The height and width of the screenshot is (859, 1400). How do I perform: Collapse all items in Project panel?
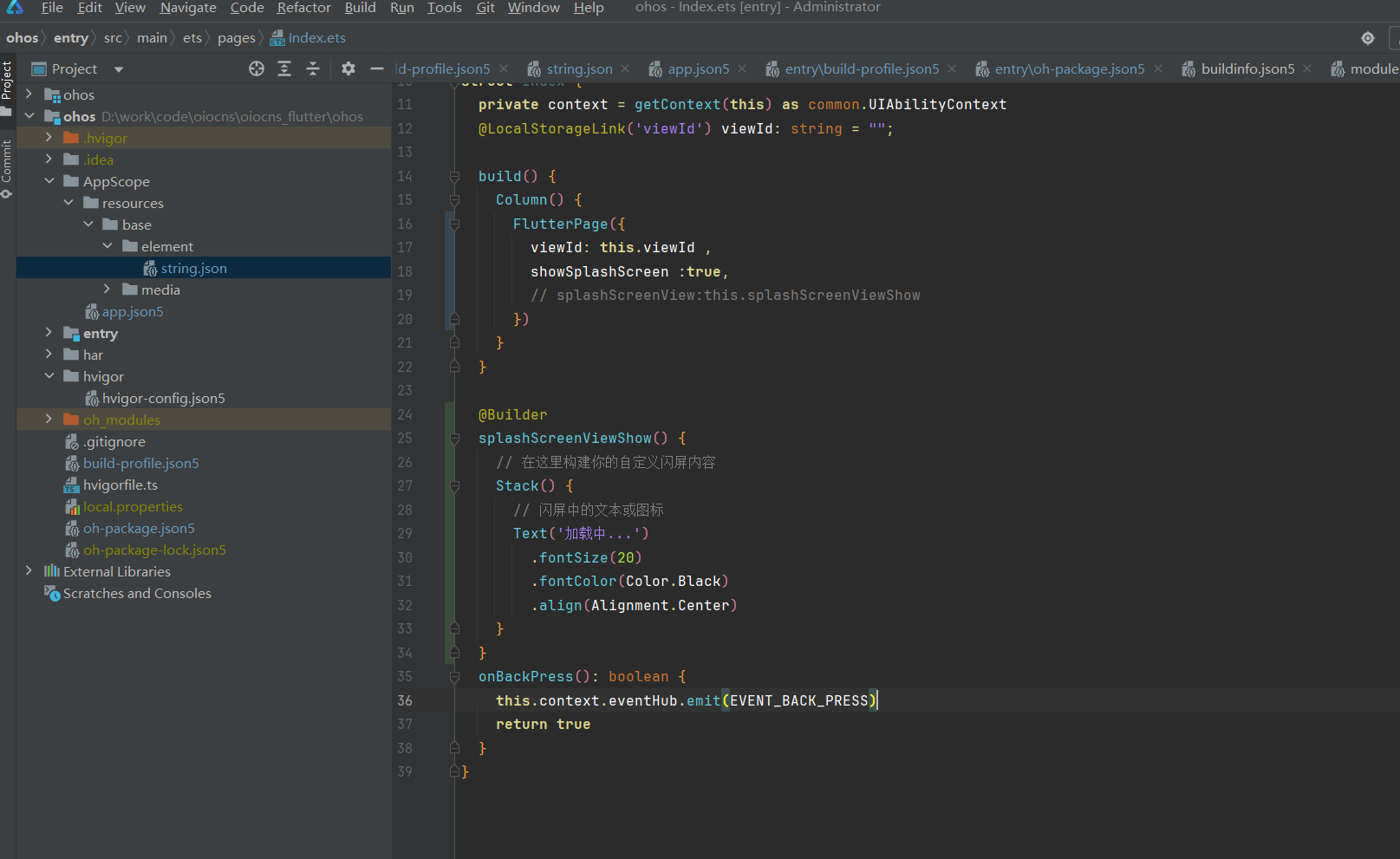(x=313, y=68)
